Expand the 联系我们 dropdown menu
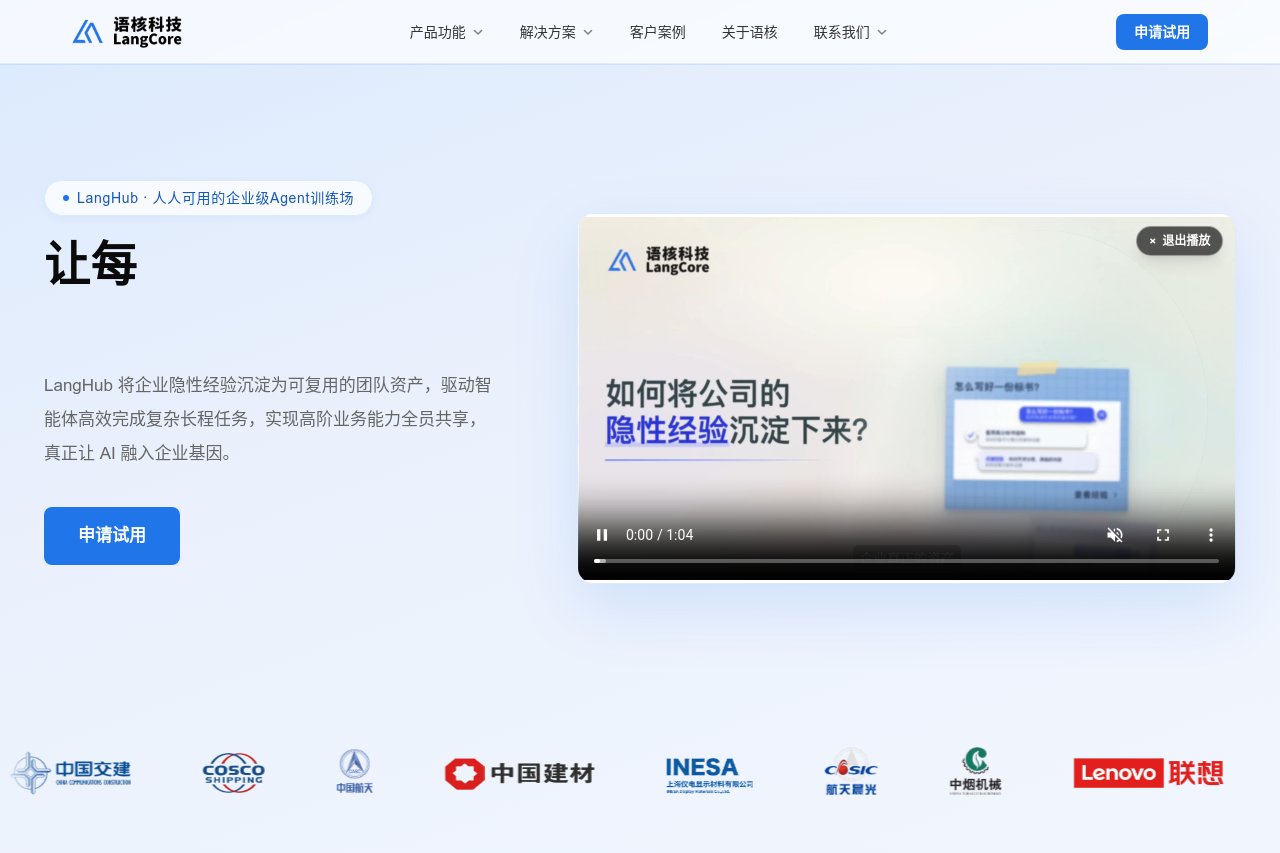 click(x=850, y=32)
